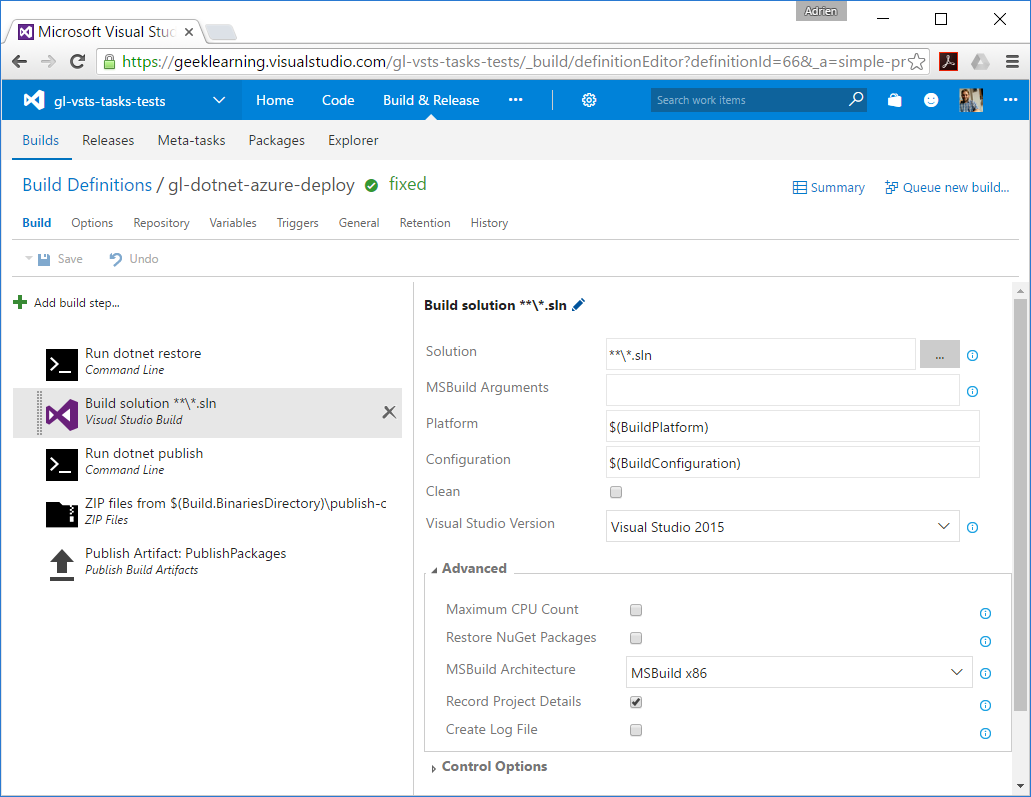Open the Explorer tab
Viewport: 1031px width, 797px height.
[x=353, y=140]
